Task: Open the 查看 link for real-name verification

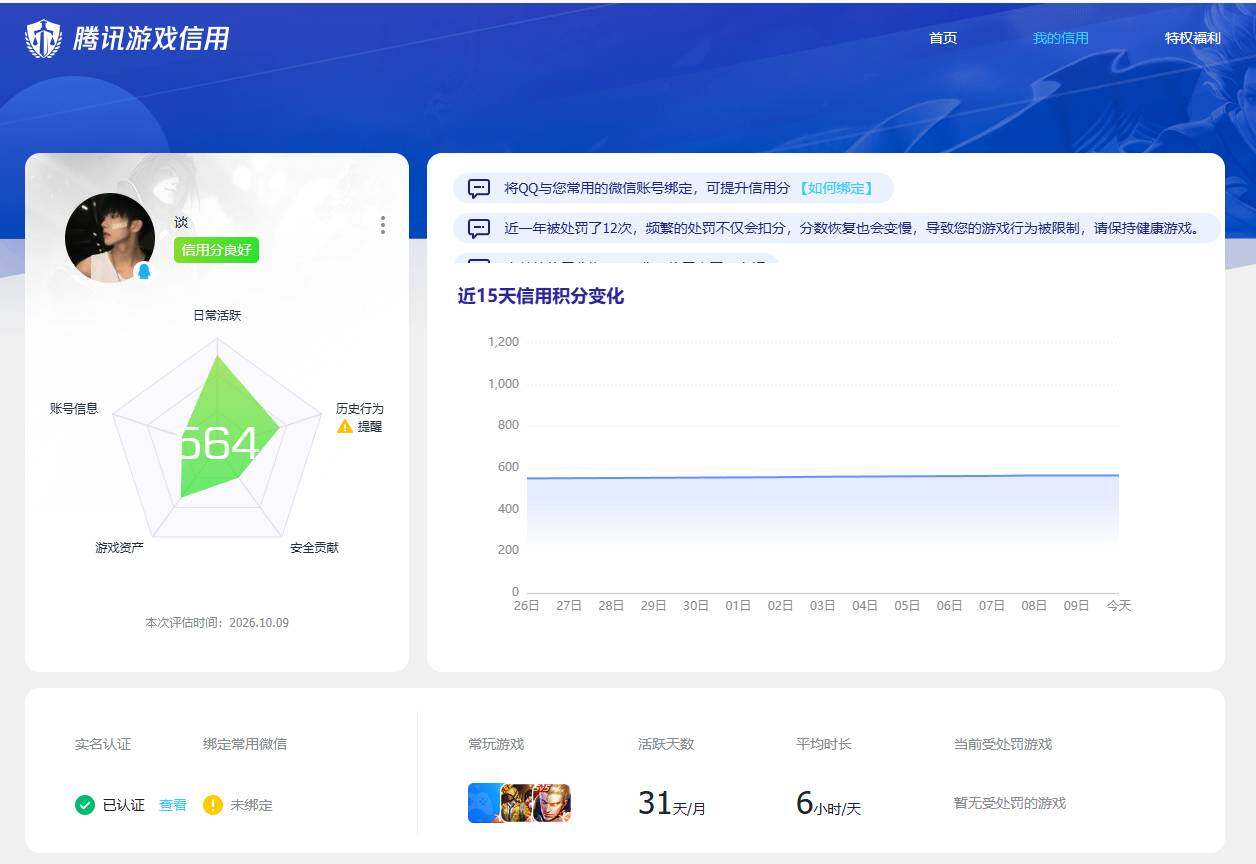Action: pyautogui.click(x=173, y=804)
